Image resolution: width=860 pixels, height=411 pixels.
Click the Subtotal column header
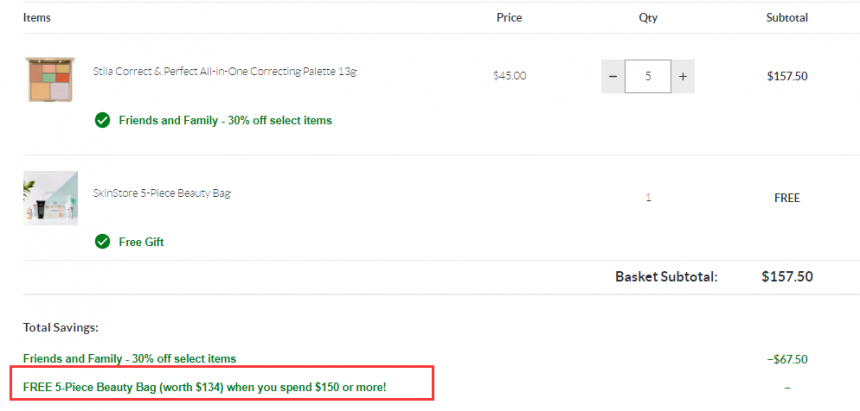pos(787,18)
